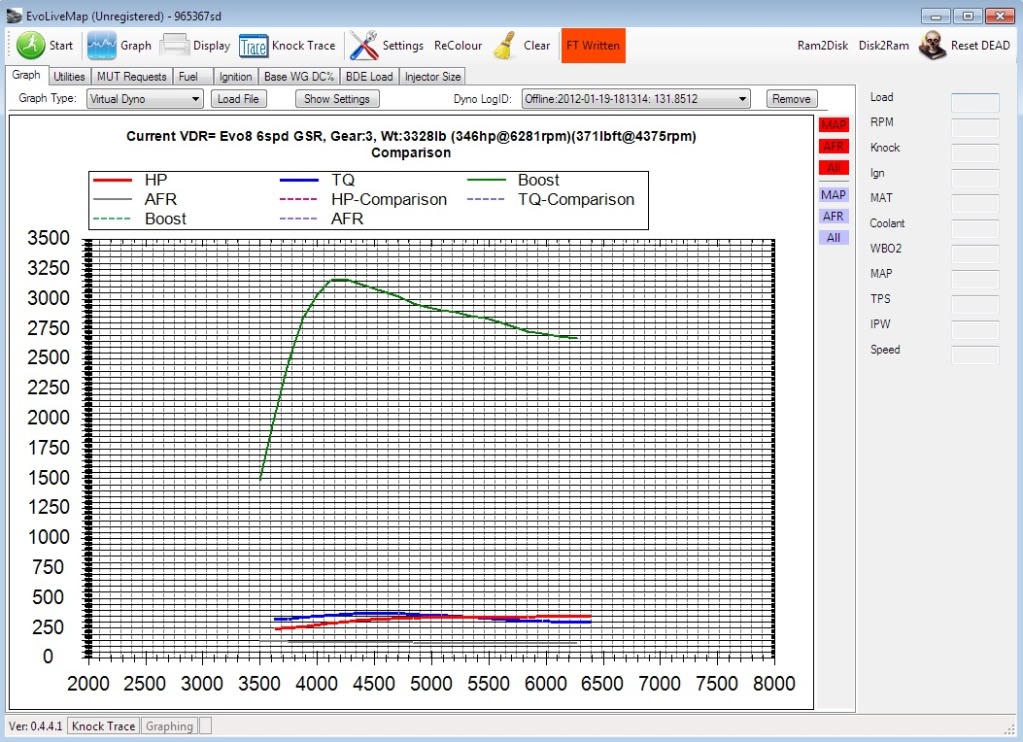The image size is (1023, 742).
Task: Open the BDE Load tab
Action: pyautogui.click(x=369, y=76)
